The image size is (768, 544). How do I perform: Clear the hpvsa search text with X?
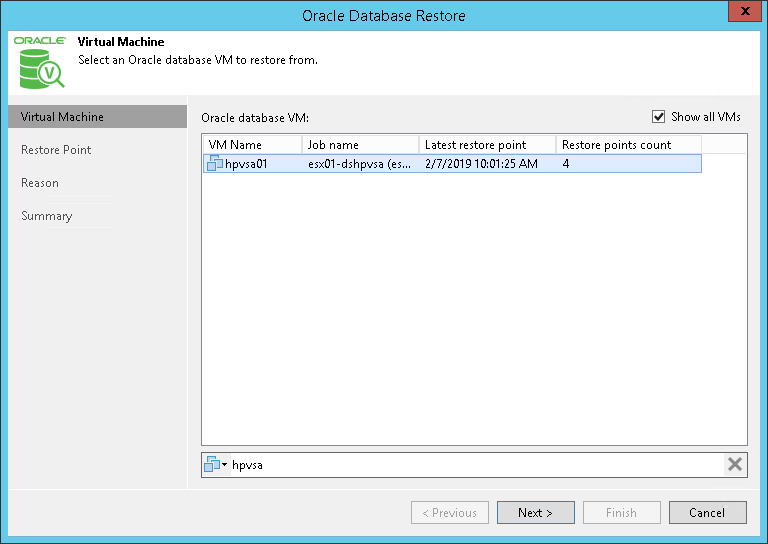(x=735, y=464)
